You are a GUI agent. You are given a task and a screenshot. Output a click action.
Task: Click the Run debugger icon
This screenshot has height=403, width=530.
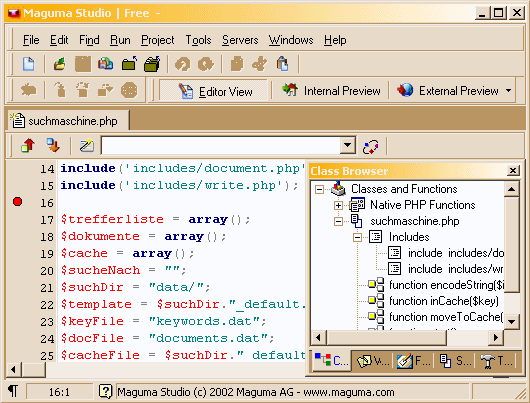(x=28, y=90)
